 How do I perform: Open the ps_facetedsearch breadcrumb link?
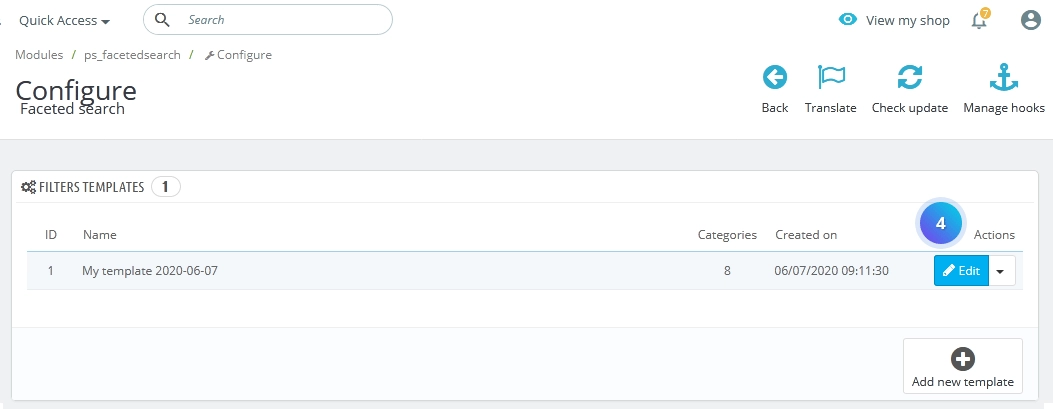pyautogui.click(x=132, y=55)
